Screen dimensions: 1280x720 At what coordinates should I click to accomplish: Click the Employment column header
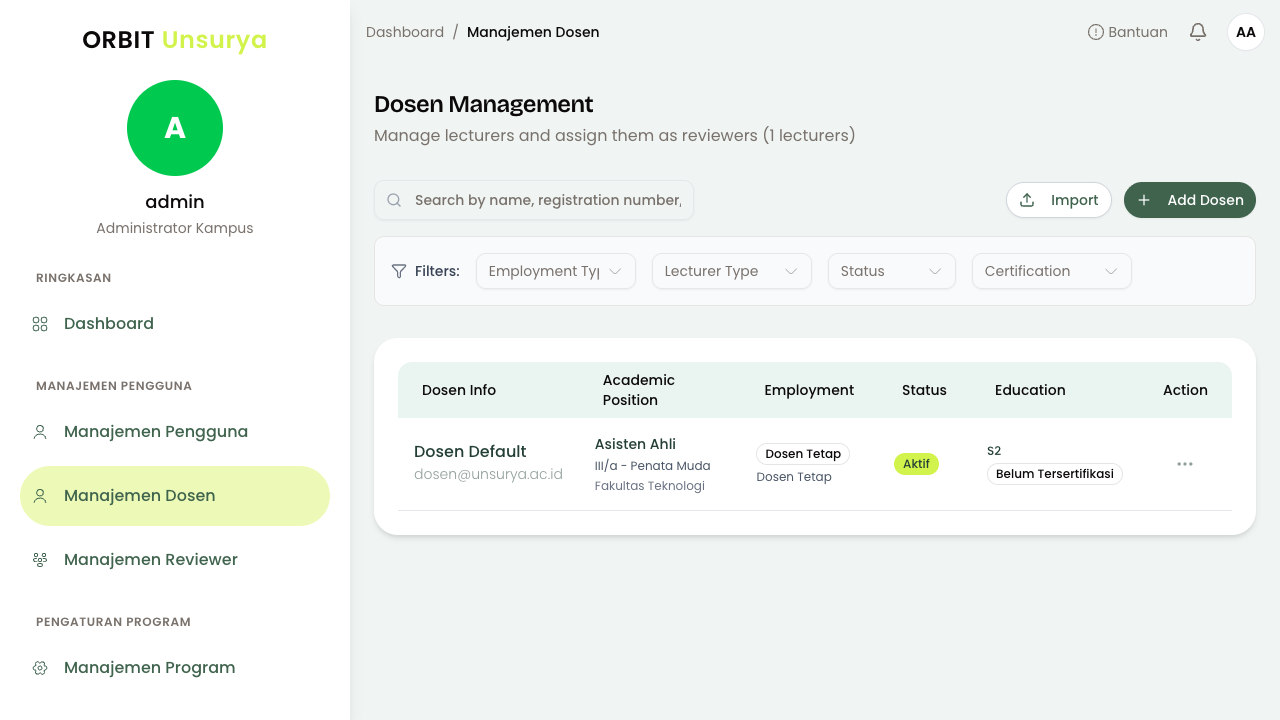point(809,390)
